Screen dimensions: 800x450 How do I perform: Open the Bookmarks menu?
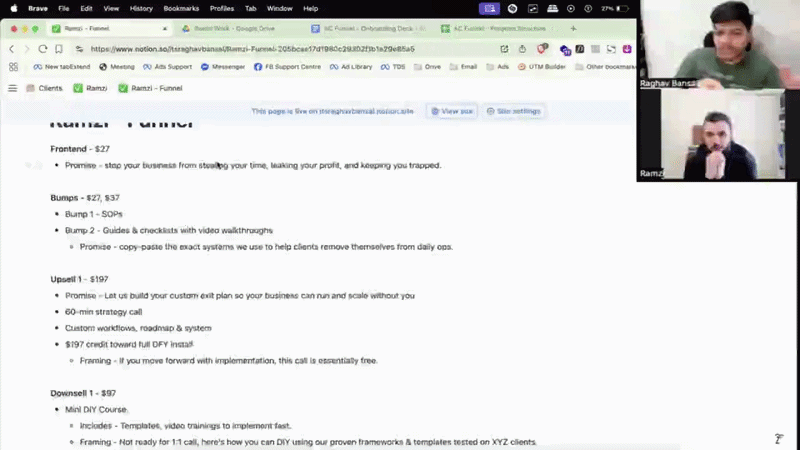point(181,8)
